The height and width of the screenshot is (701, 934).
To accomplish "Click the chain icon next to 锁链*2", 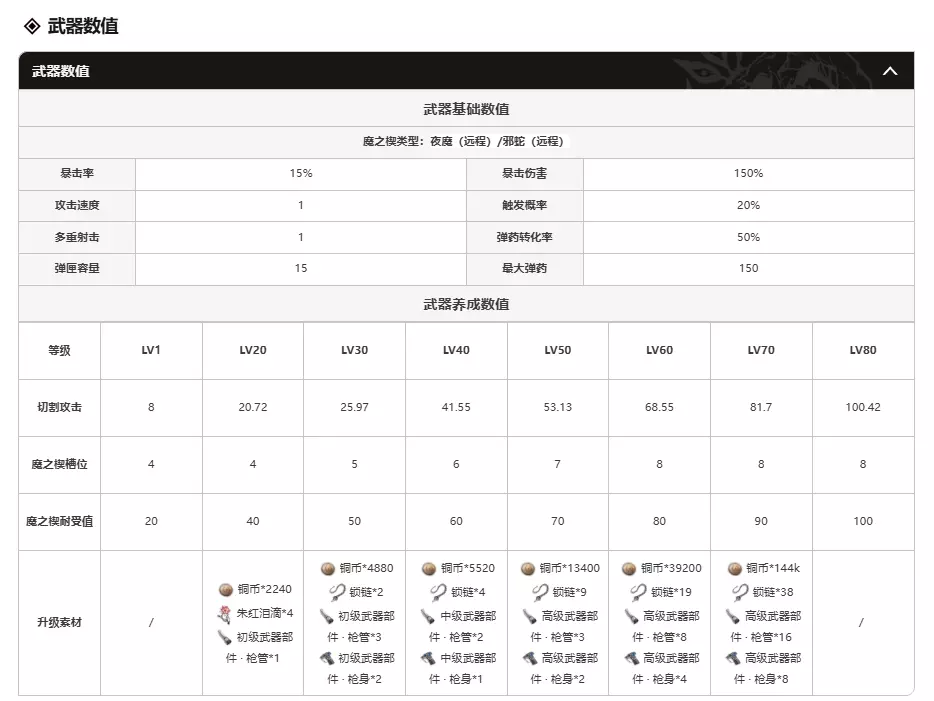I will click(337, 592).
